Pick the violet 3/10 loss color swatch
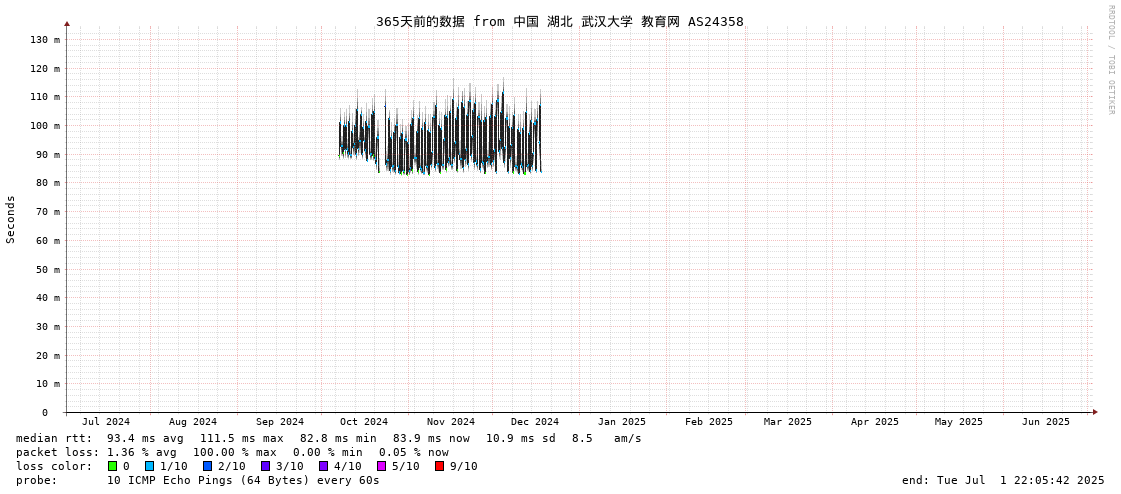This screenshot has height=494, width=1121. click(265, 466)
